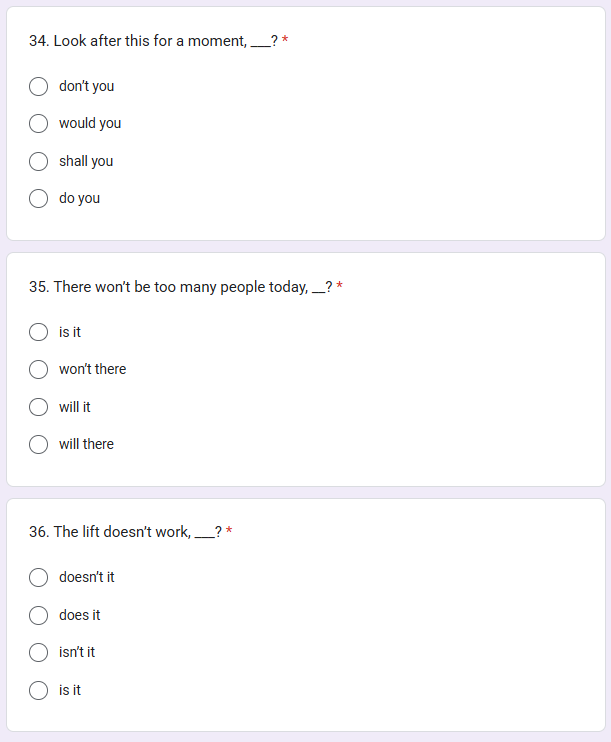Select "is it" under question 35
The width and height of the screenshot is (611, 742).
click(x=38, y=332)
